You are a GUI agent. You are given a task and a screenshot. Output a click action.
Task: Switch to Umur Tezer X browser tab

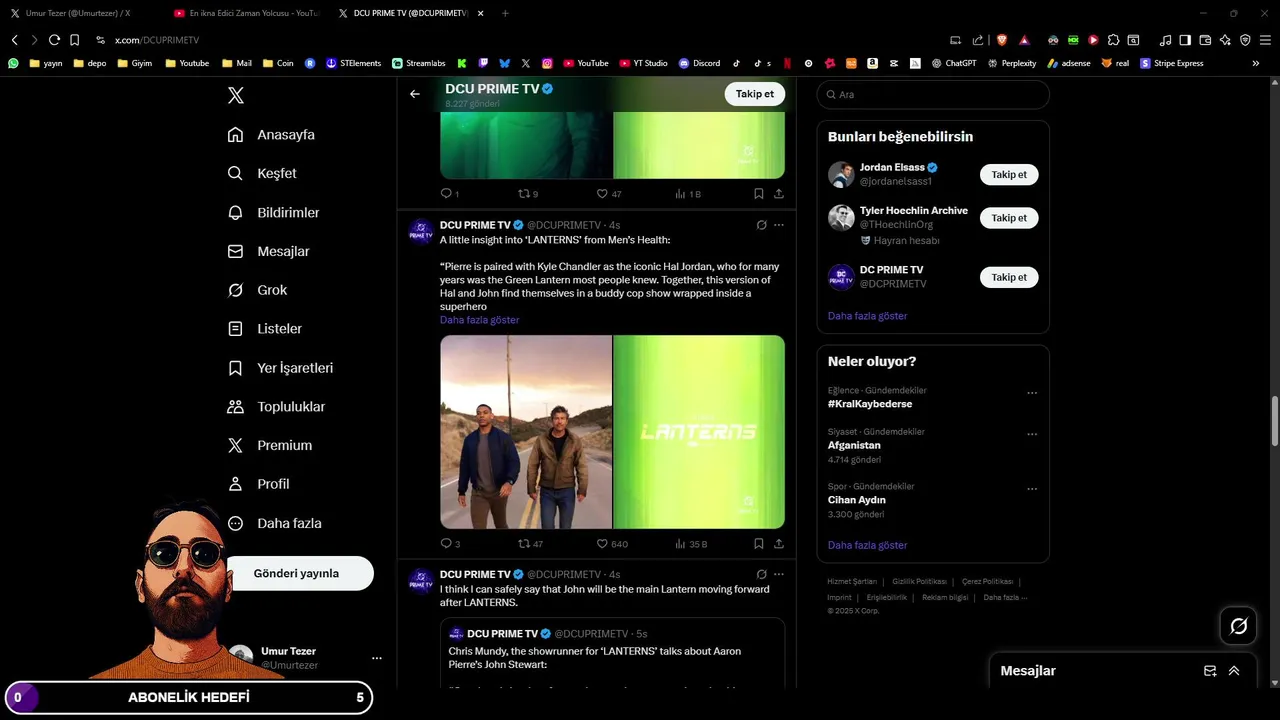click(x=78, y=13)
